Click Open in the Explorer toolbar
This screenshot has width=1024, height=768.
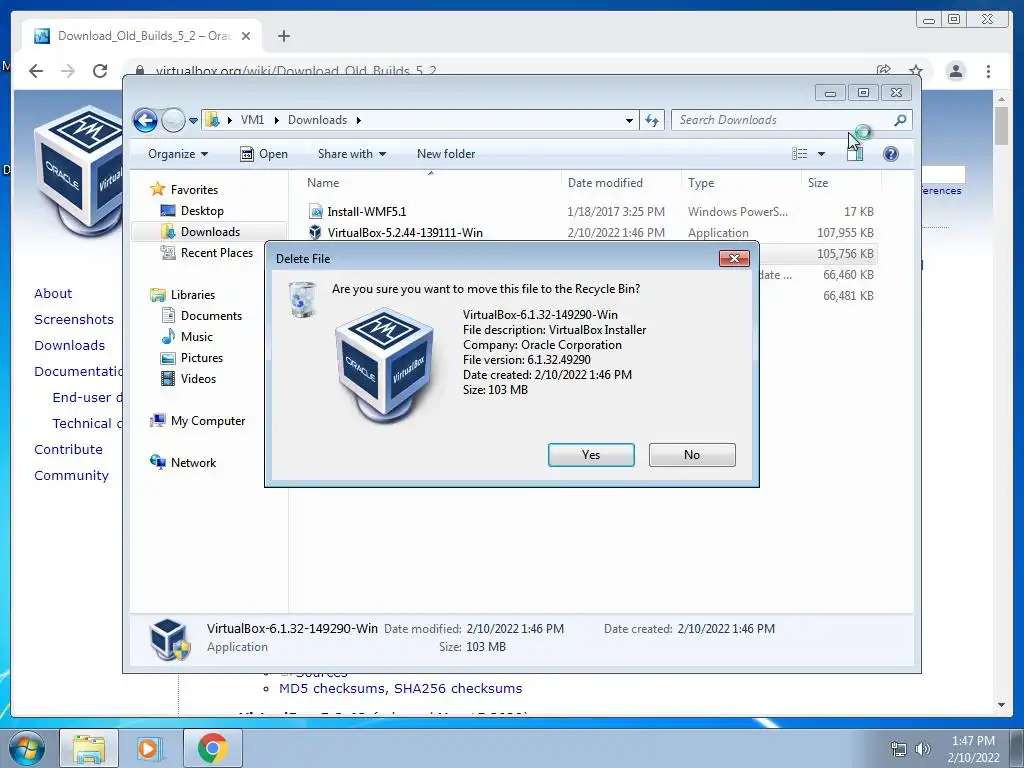click(264, 154)
